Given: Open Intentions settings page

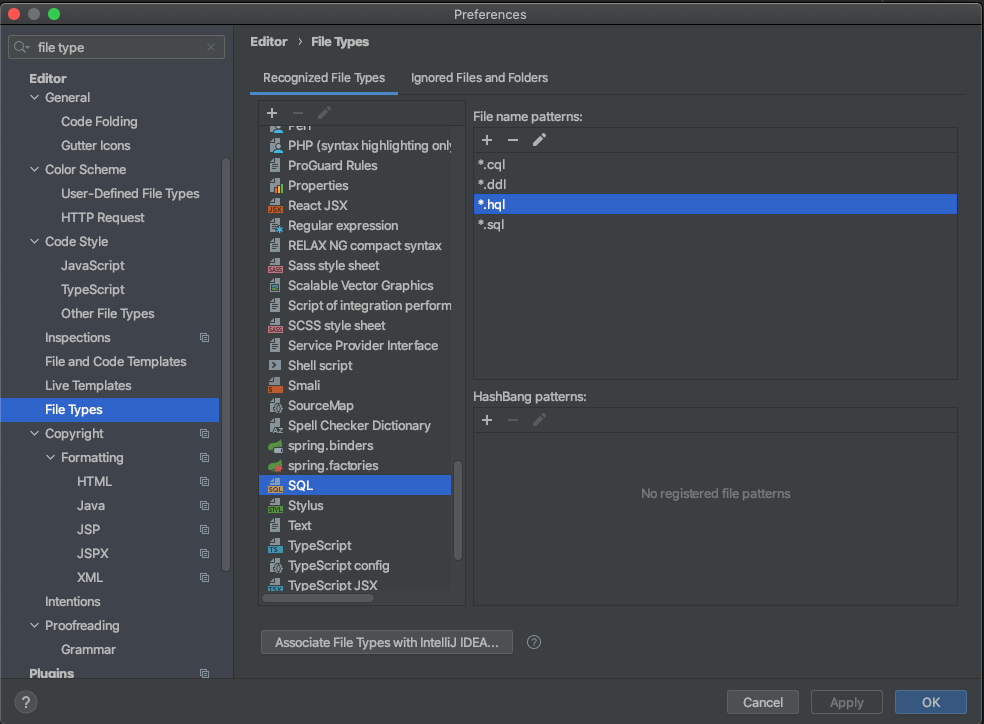Looking at the screenshot, I should click(x=73, y=602).
